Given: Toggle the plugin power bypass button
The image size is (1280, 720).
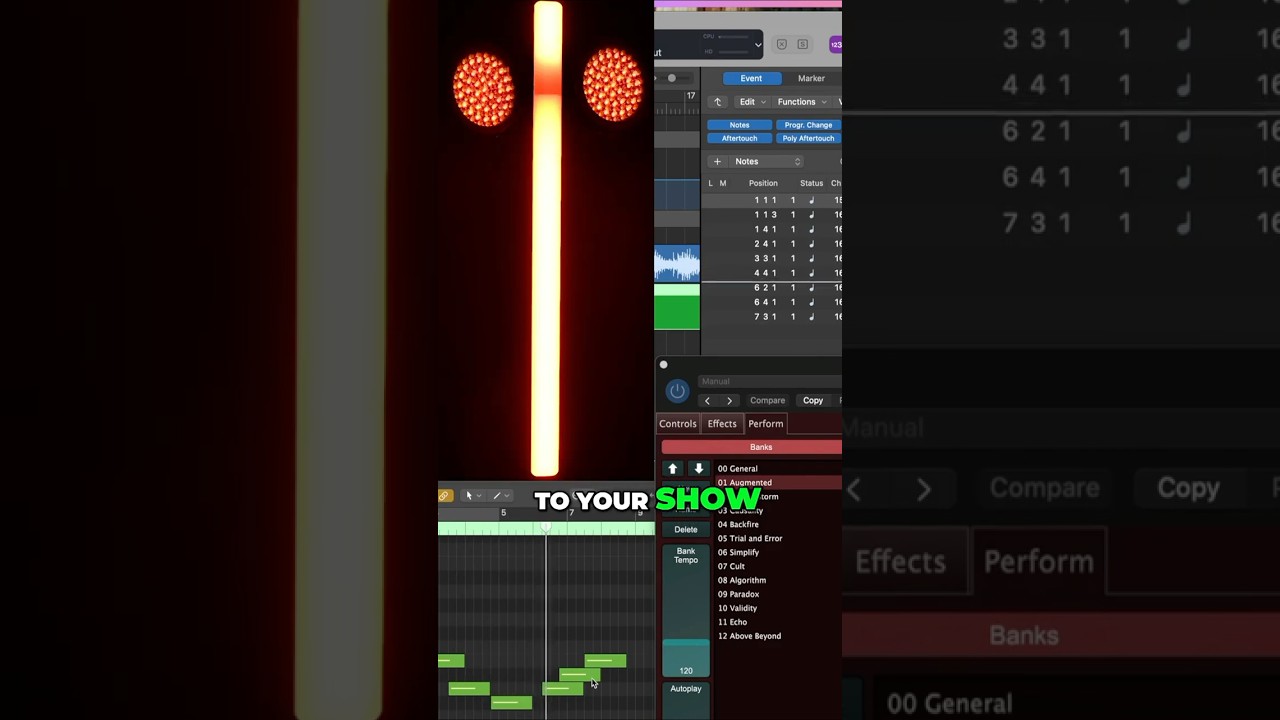Looking at the screenshot, I should [677, 391].
